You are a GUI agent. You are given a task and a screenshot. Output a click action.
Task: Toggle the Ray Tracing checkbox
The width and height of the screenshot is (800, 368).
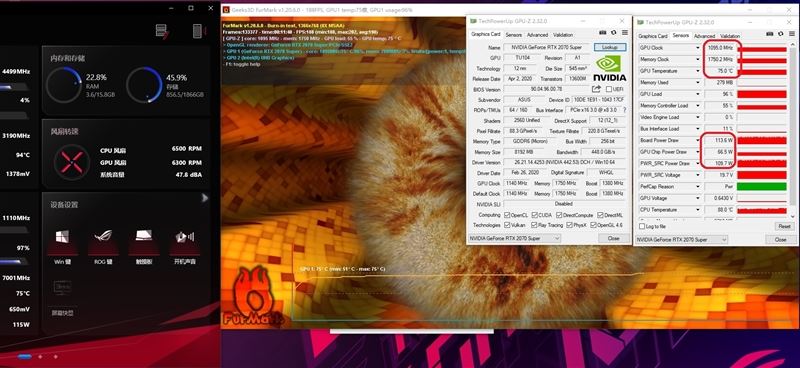pos(534,225)
